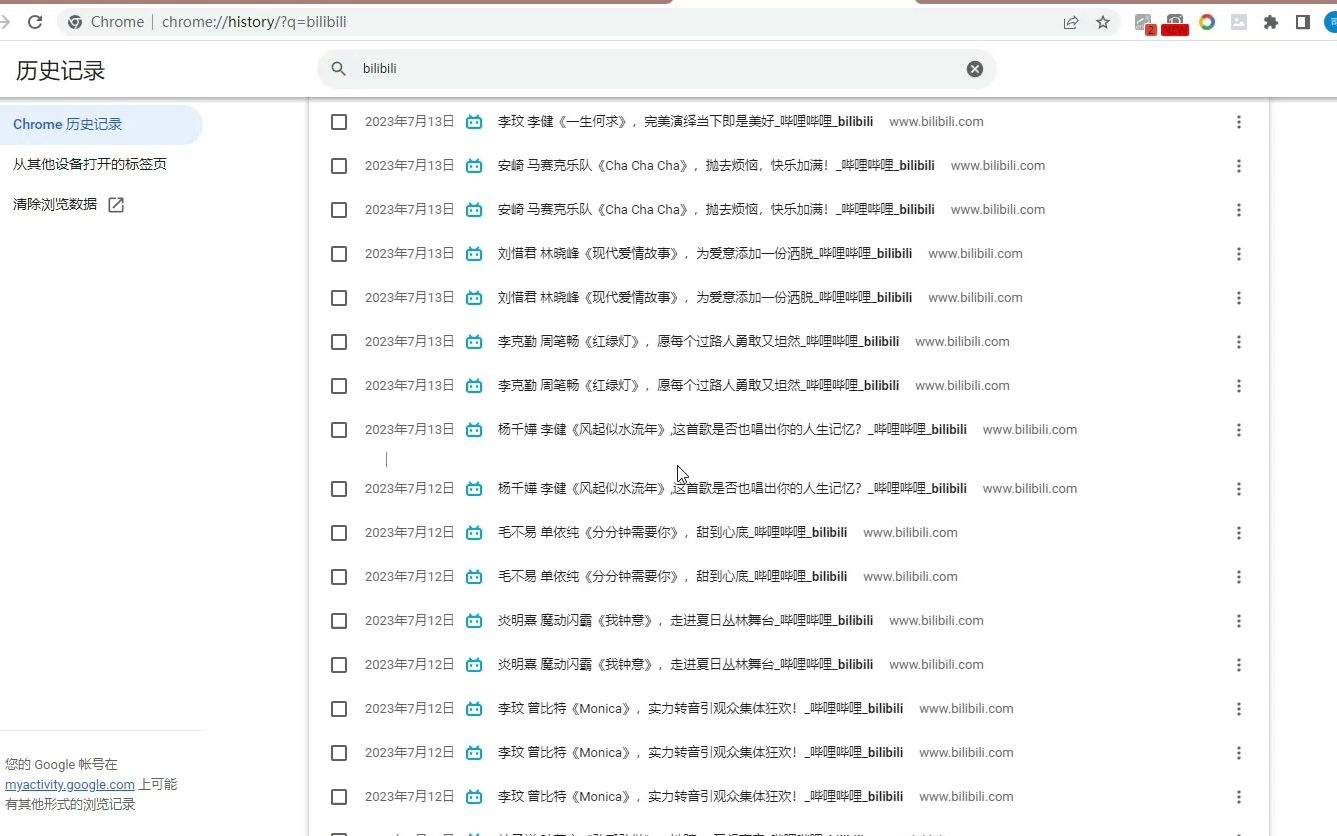Check 7月13日 杨千嬅 李健《风起似水流年》 entry
The height and width of the screenshot is (836, 1337).
click(339, 430)
